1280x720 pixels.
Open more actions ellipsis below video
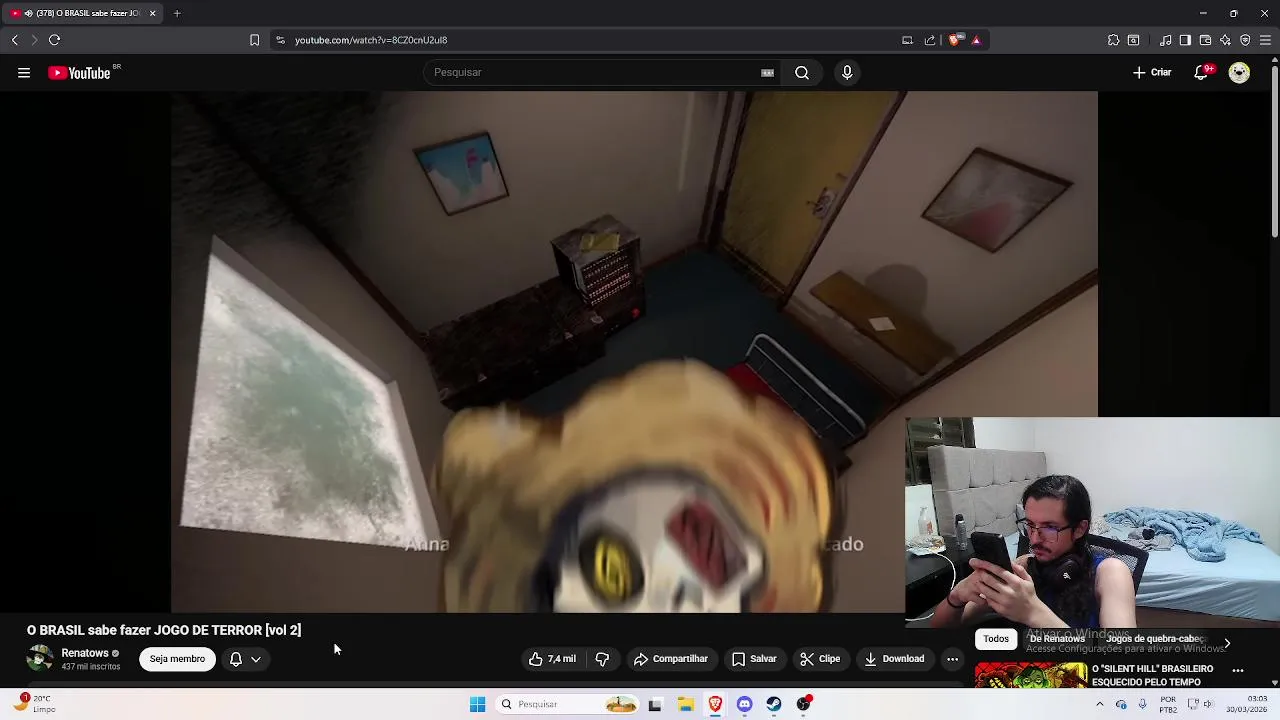[x=952, y=659]
